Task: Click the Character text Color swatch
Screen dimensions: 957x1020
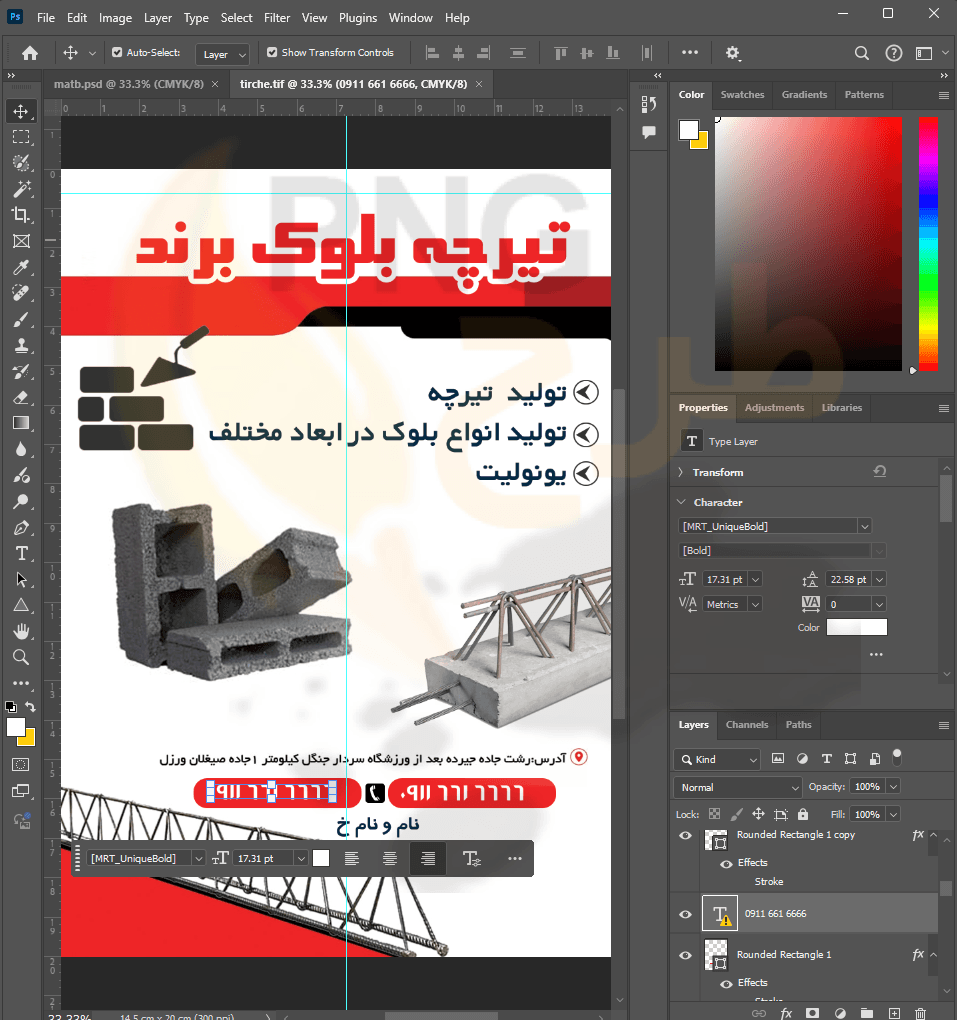Action: click(856, 627)
